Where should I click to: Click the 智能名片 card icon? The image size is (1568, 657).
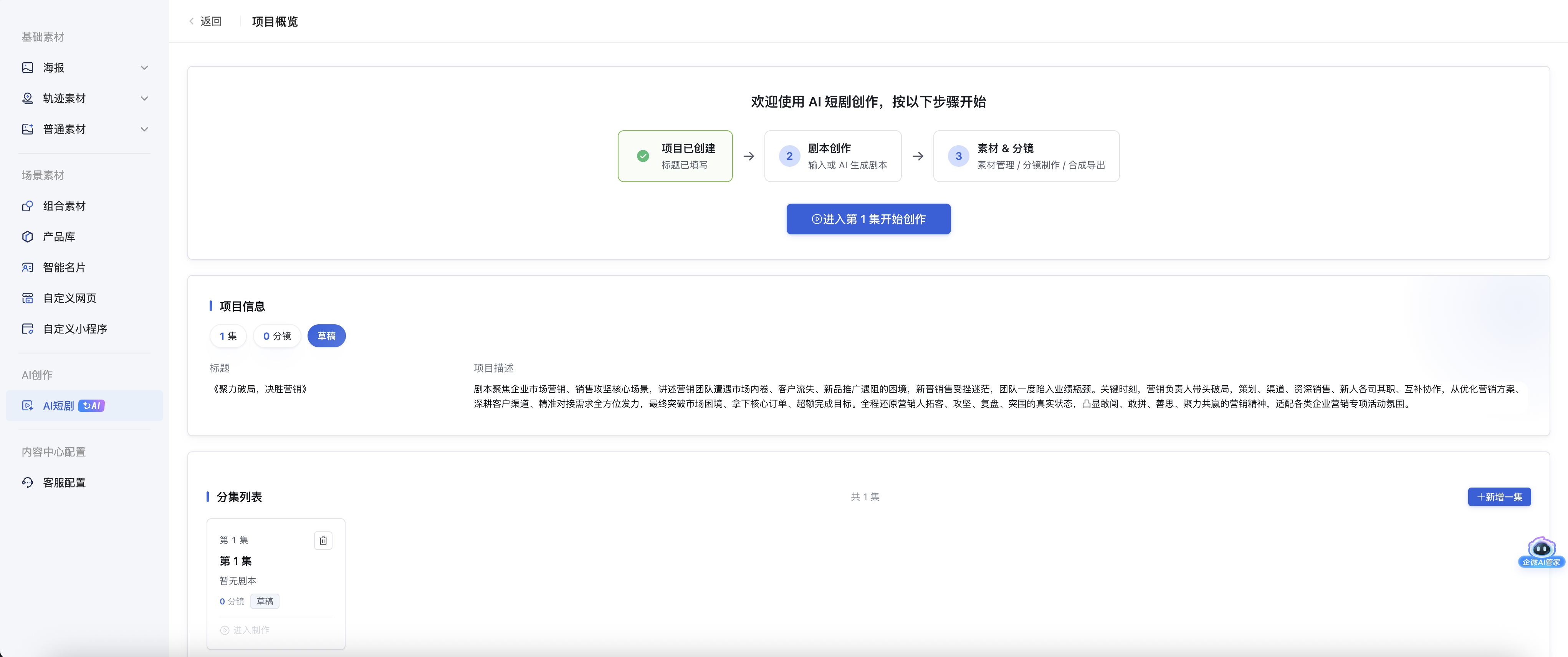tap(27, 267)
